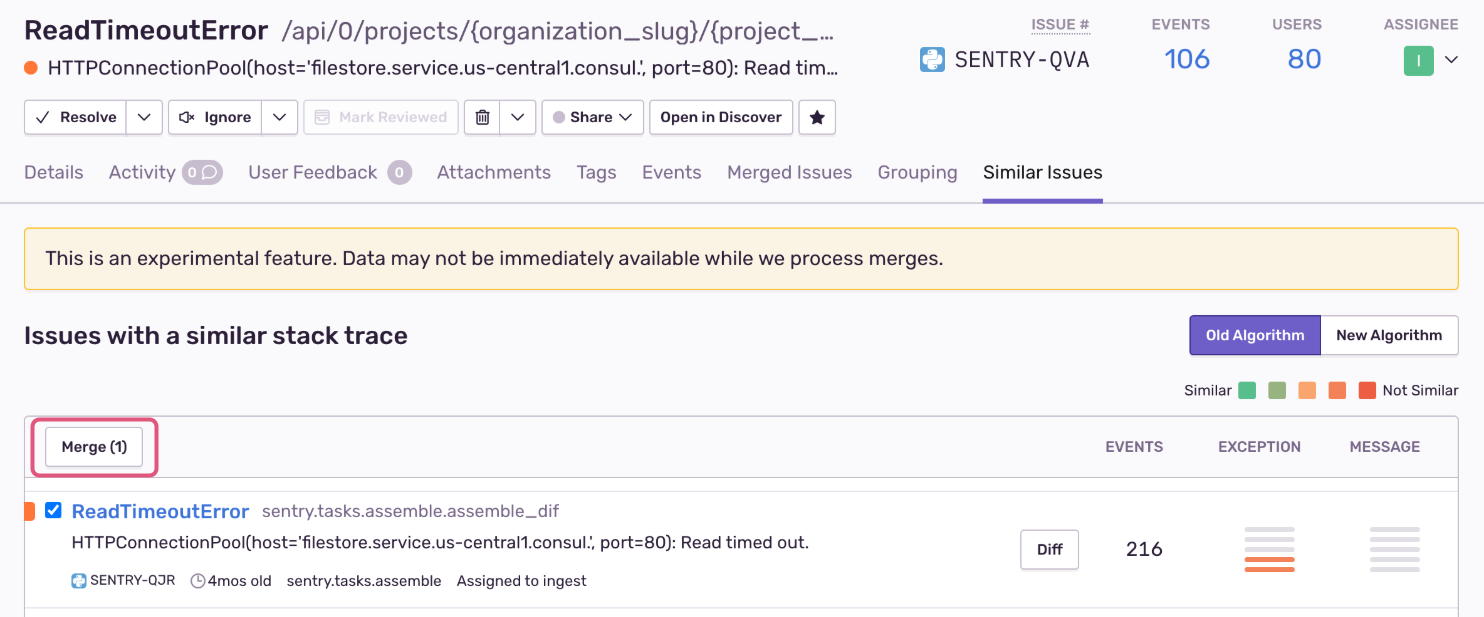Click the Merge (1) button
Screen dimensions: 1484x617
pos(94,447)
